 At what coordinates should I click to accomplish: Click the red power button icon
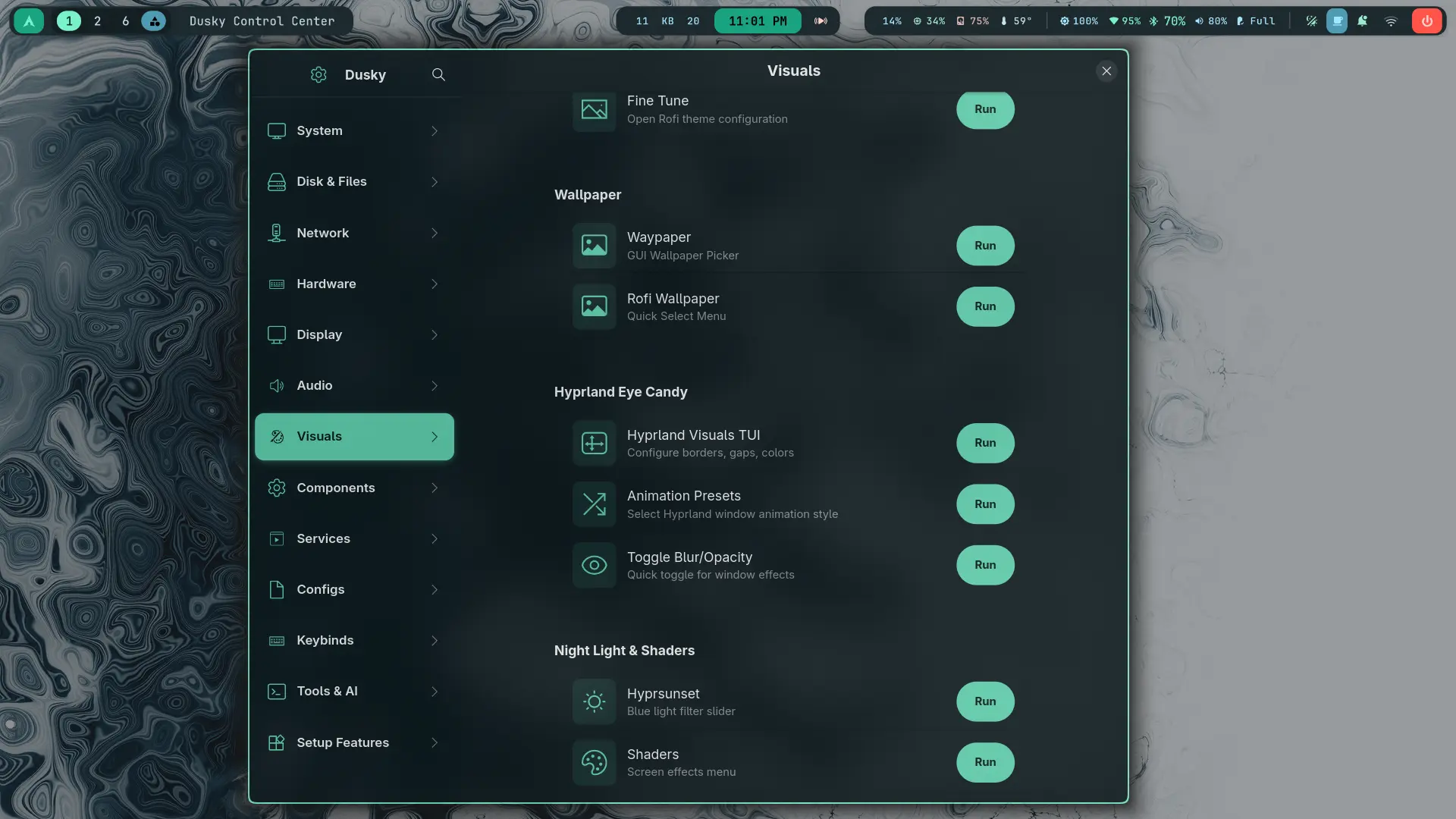(1427, 21)
